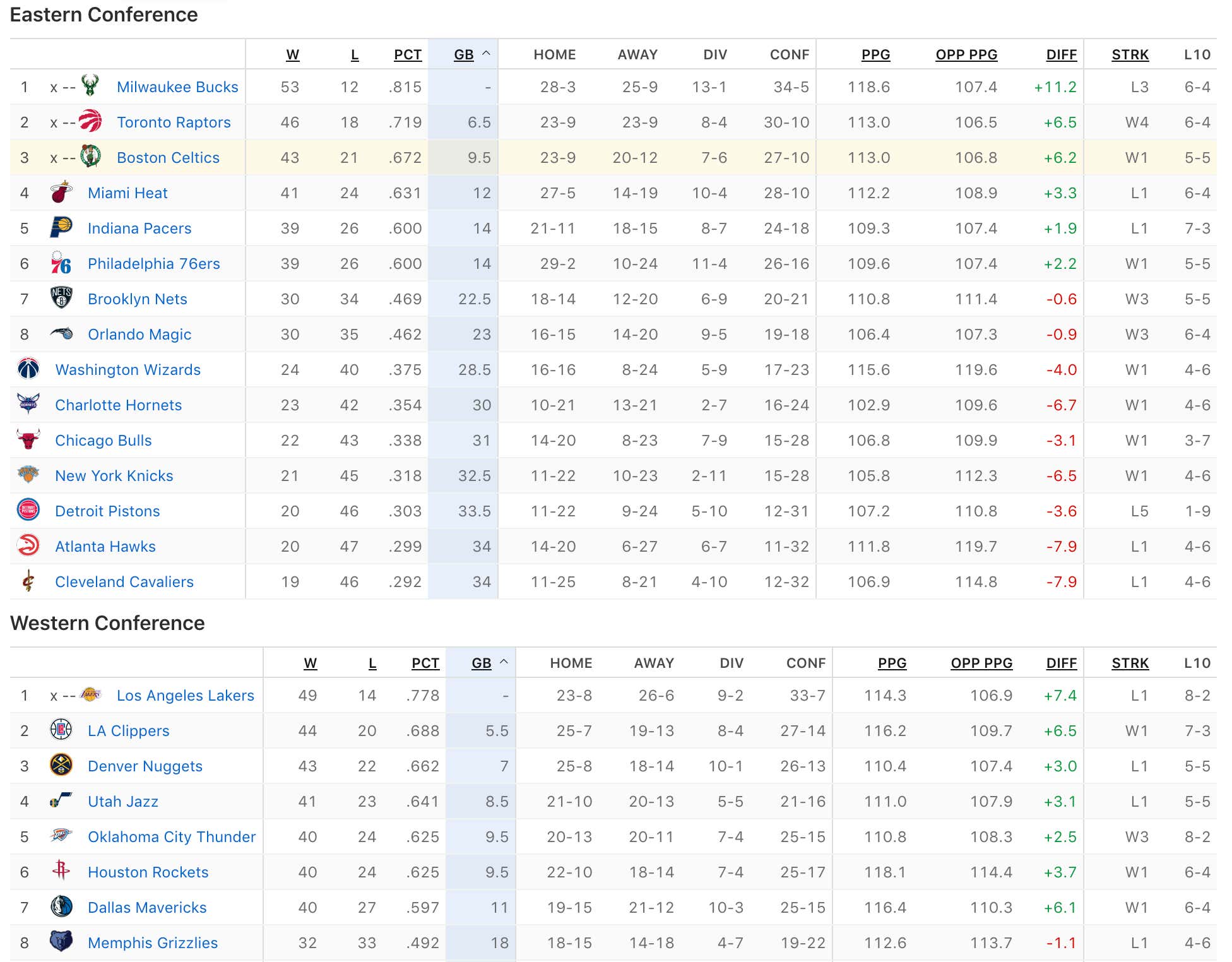Click the Philadelphia 76ers team logo

click(x=61, y=263)
